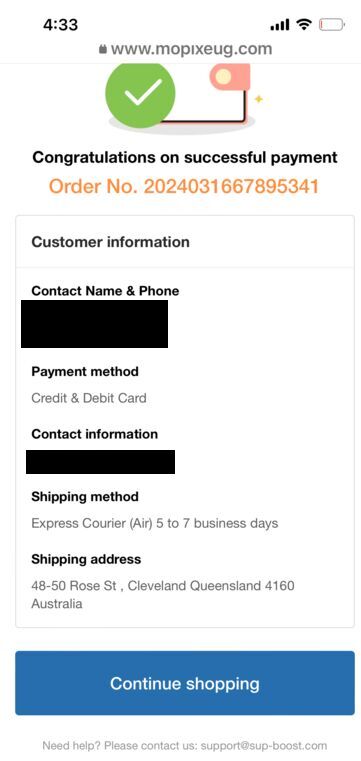This screenshot has height=761, width=361.
Task: Tap the Contact information label
Action: click(x=95, y=434)
